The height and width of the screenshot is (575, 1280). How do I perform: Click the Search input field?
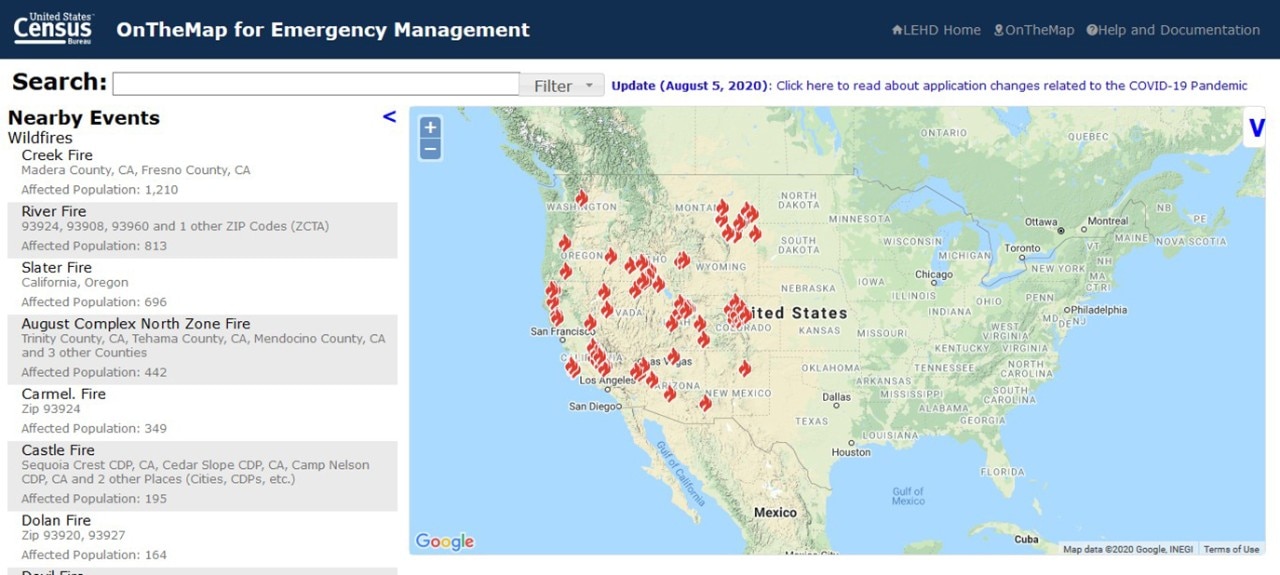tap(316, 84)
